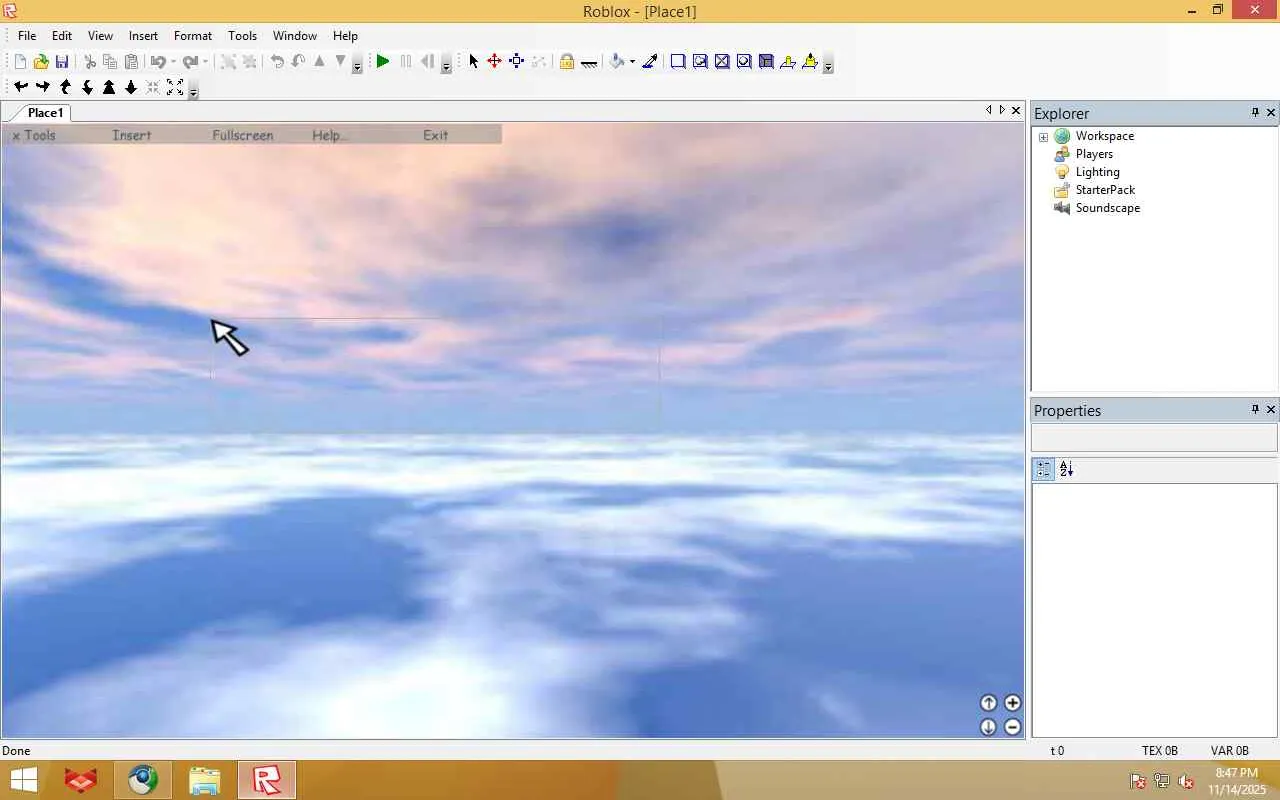The height and width of the screenshot is (800, 1280).
Task: Click the muted volume tray icon
Action: point(1186,781)
